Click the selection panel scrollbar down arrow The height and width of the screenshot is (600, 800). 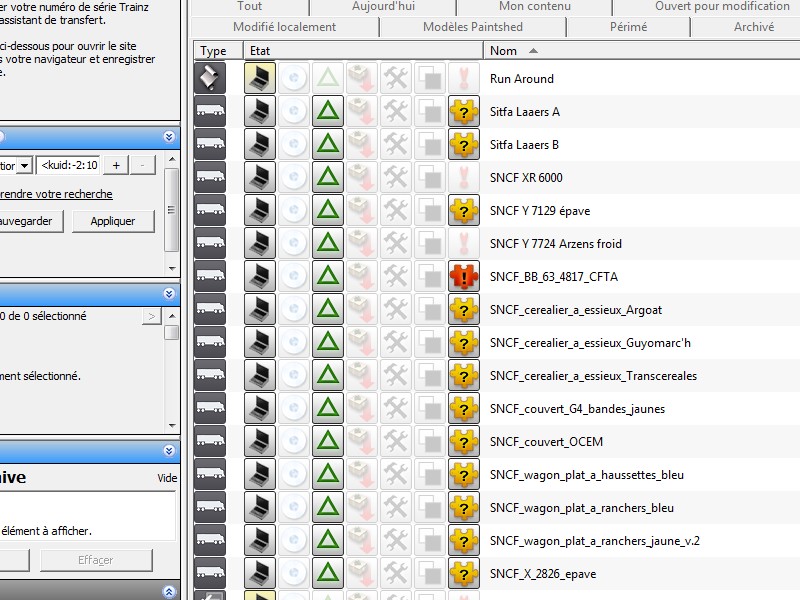[x=172, y=425]
